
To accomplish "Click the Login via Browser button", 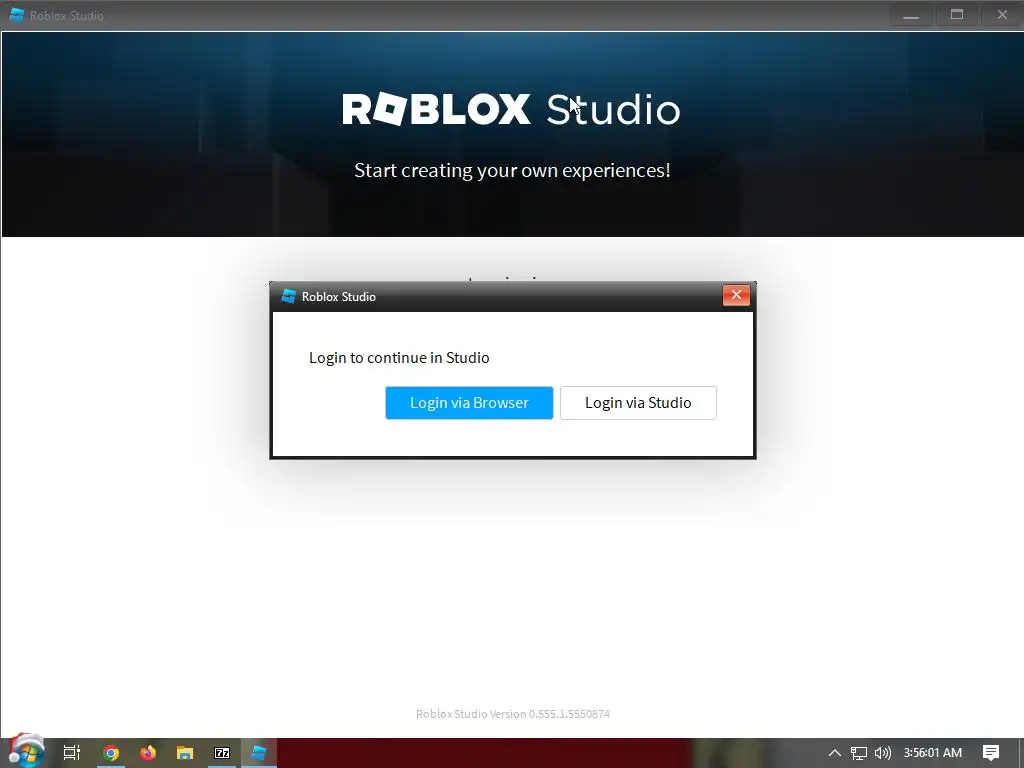I will click(469, 403).
